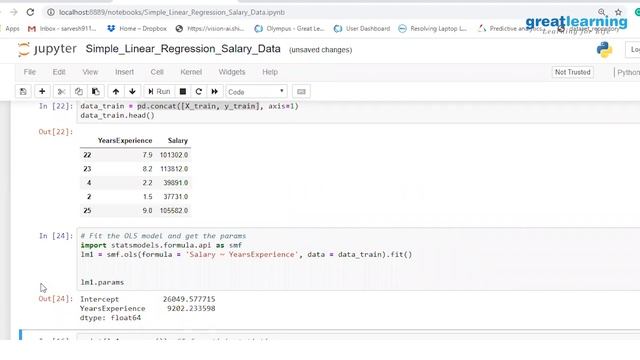The image size is (640, 360).
Task: Run the selected cell
Action: pos(159,91)
